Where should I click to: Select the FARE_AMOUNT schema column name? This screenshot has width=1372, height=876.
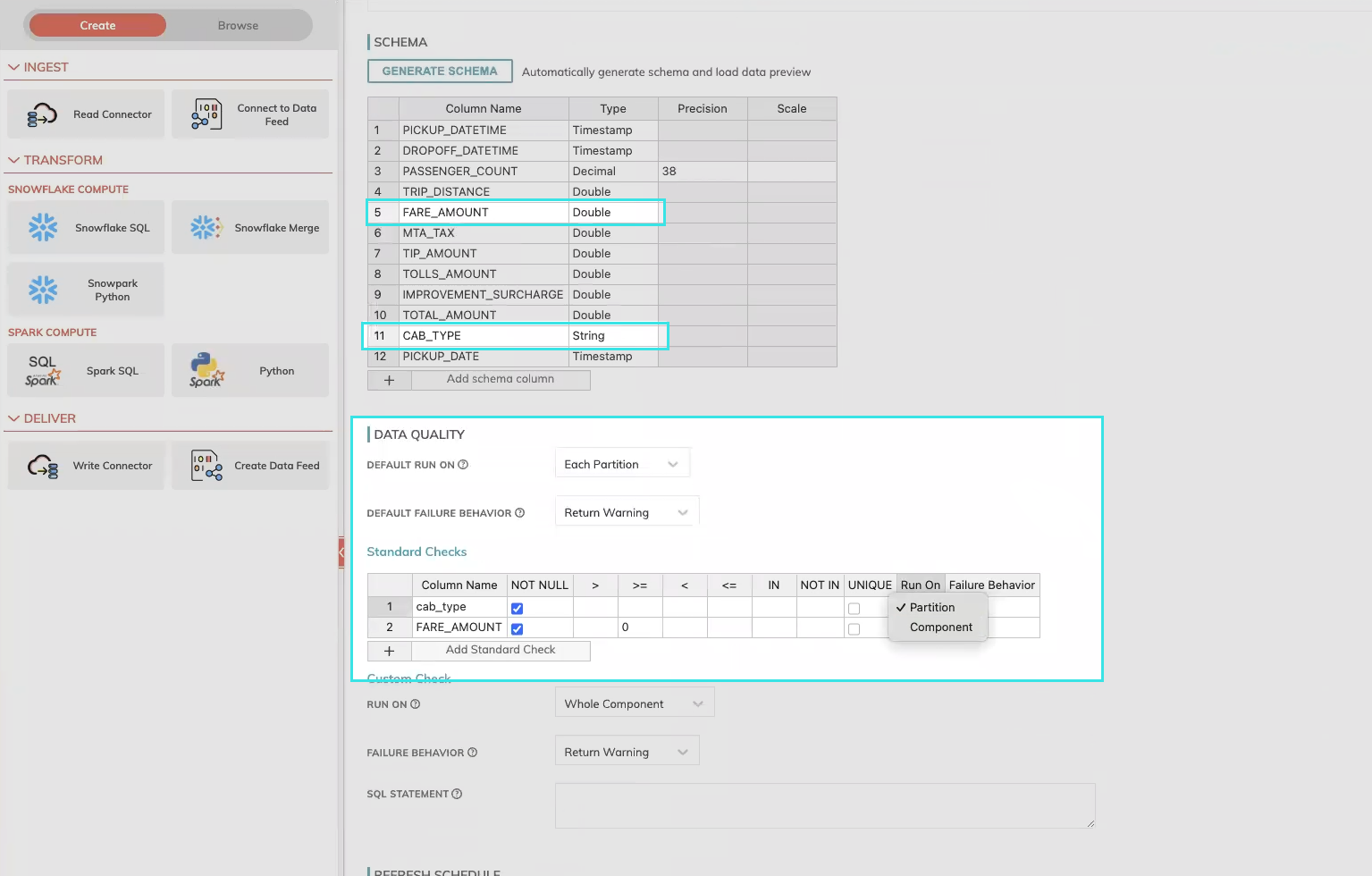pos(484,212)
